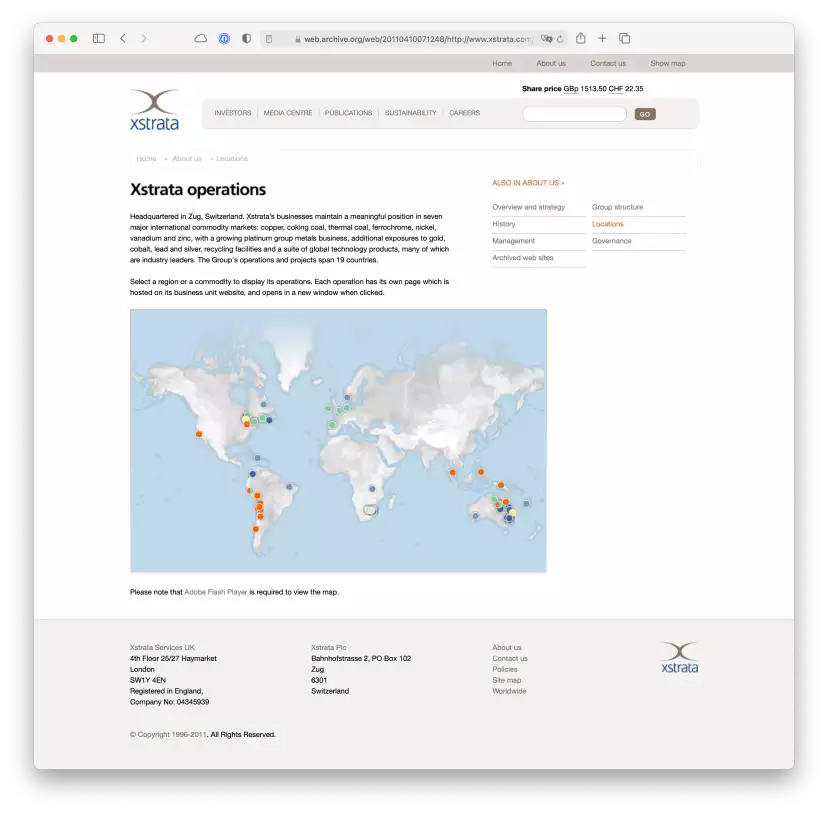Open the Sustainability menu item

[x=410, y=113]
